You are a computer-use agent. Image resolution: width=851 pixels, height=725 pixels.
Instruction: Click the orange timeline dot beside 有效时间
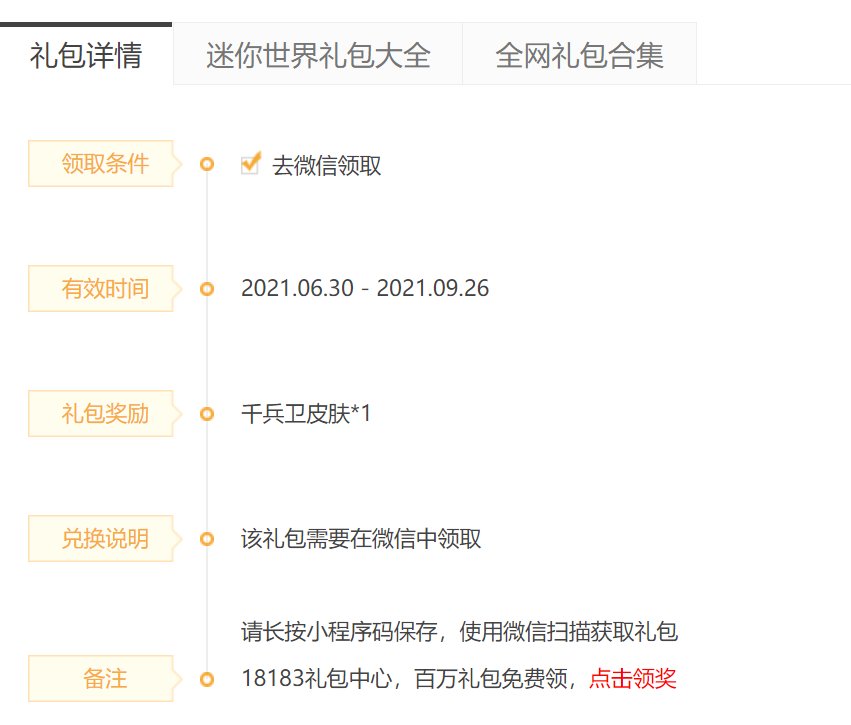(x=207, y=288)
